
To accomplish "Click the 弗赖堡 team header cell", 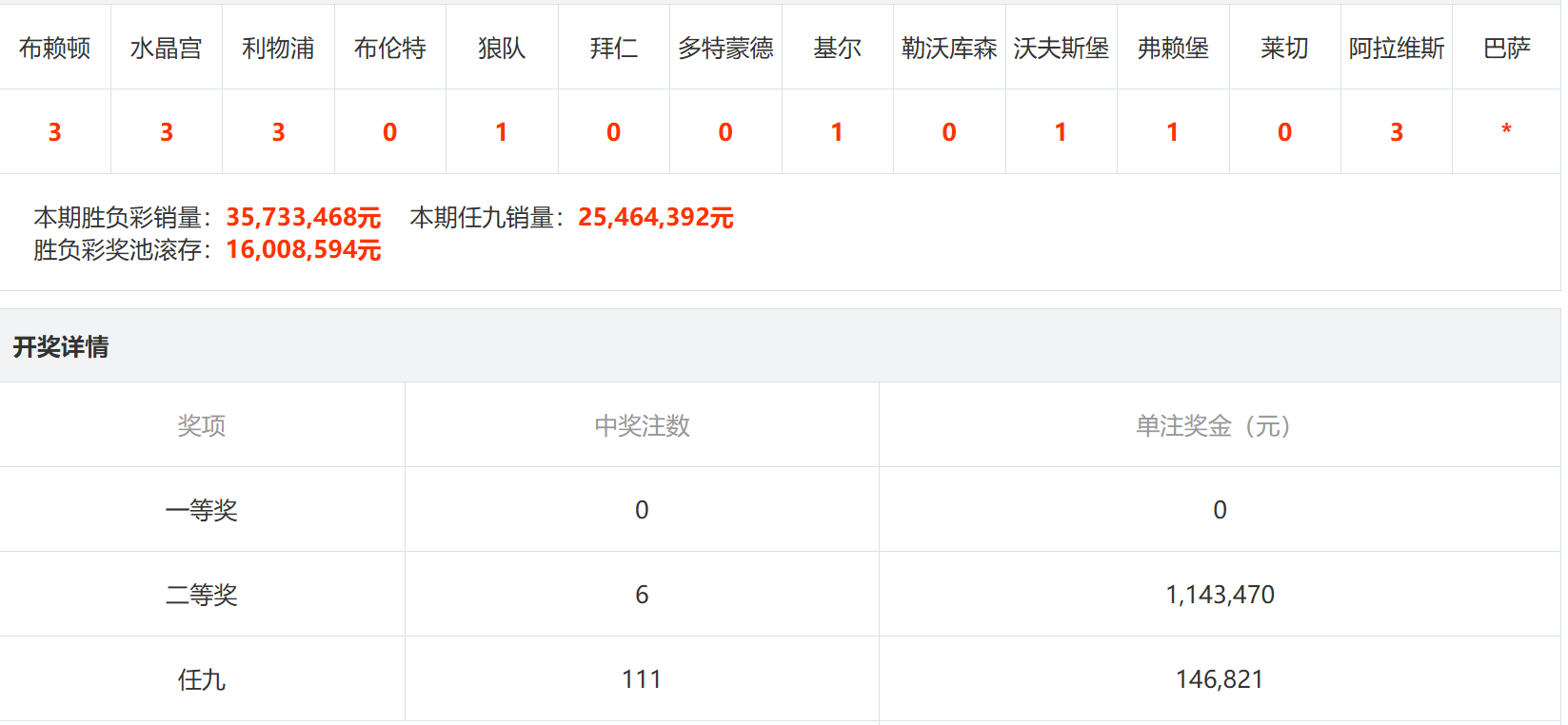I will point(1173,48).
